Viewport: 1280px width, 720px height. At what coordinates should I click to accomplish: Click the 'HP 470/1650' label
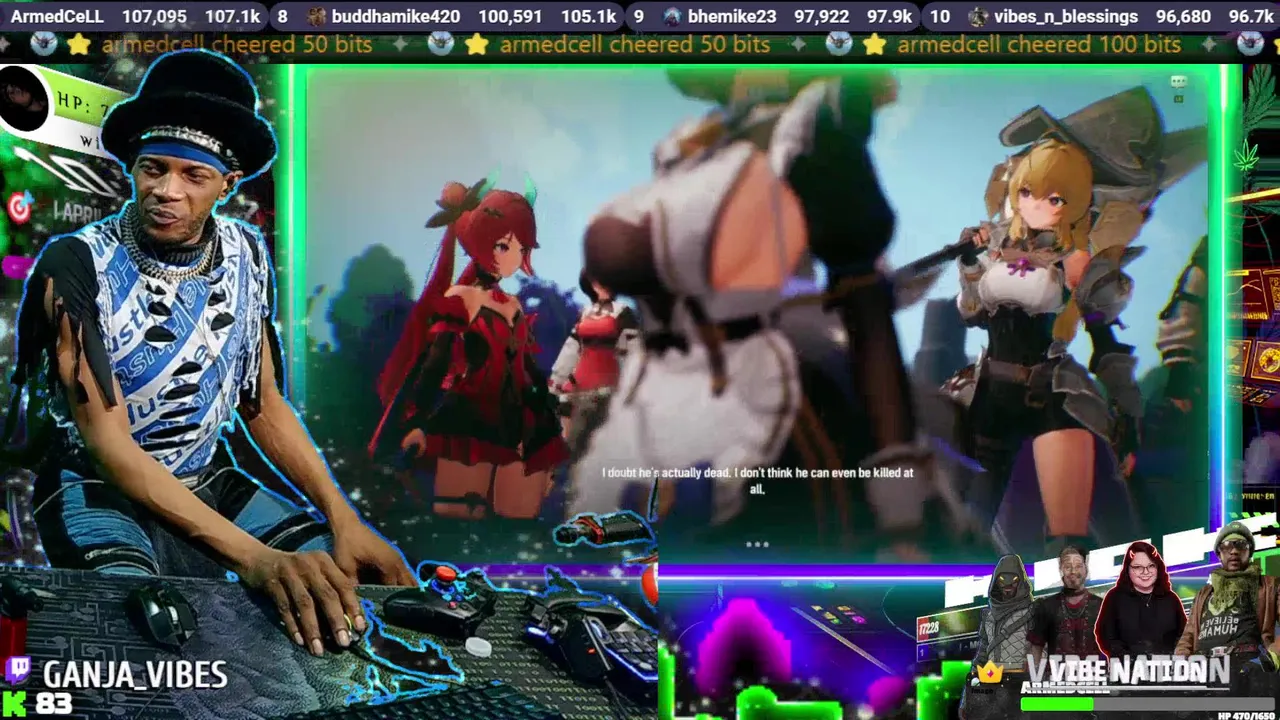click(1248, 714)
